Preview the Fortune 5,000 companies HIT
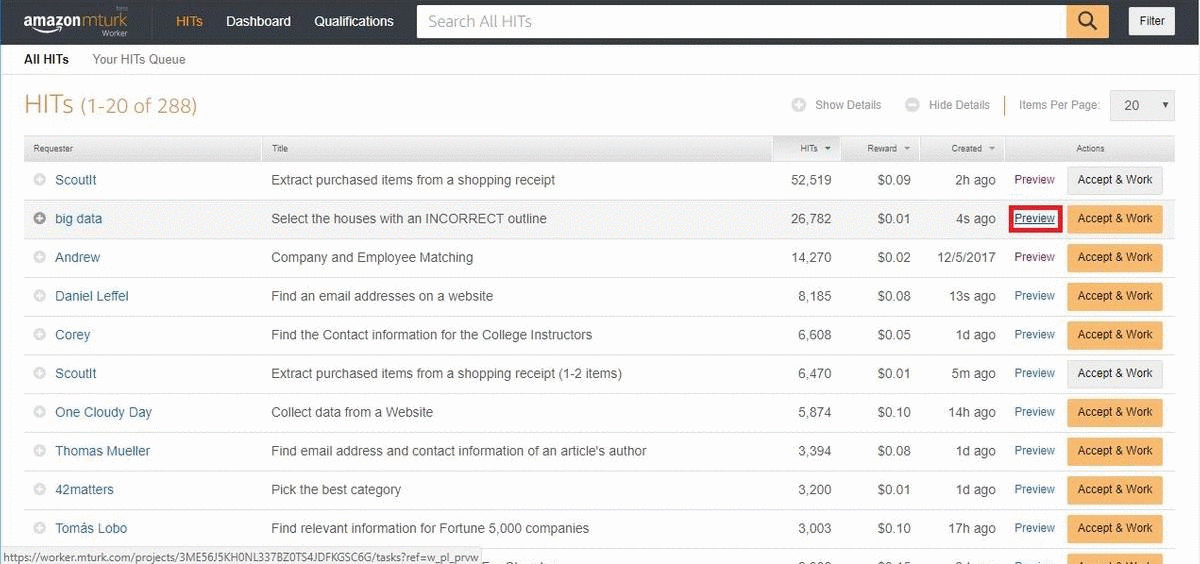The width and height of the screenshot is (1200, 564). tap(1034, 528)
